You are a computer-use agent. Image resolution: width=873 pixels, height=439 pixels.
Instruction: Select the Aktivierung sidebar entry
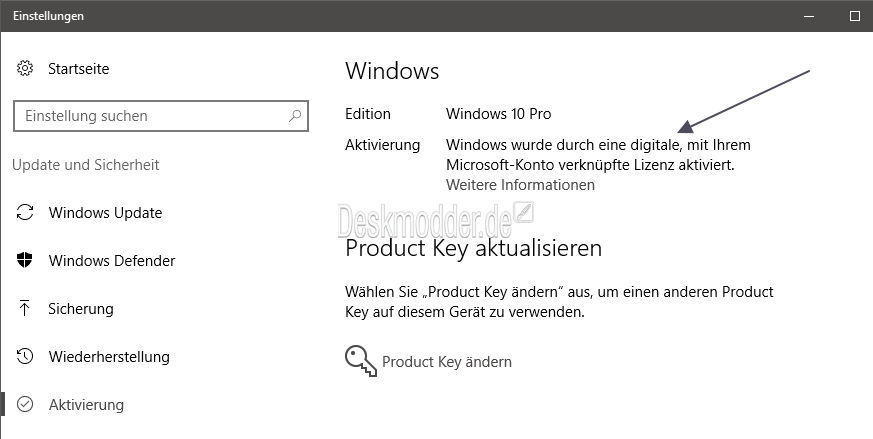point(86,404)
